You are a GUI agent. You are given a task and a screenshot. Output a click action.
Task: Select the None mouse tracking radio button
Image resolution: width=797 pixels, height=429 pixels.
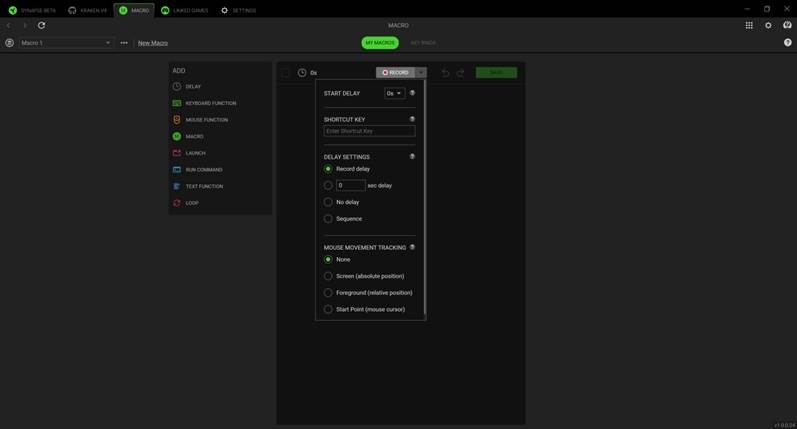[x=328, y=259]
